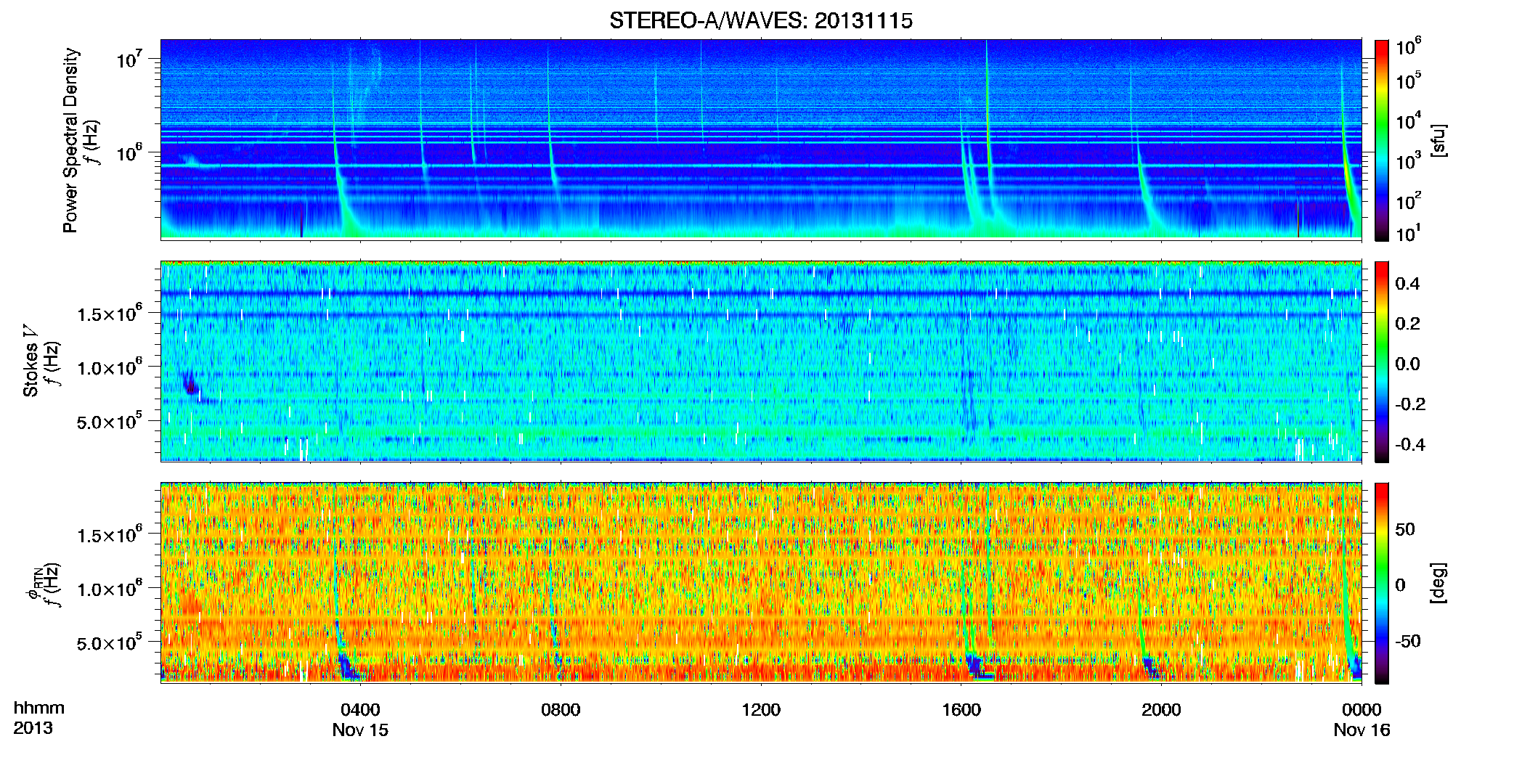1522x784 pixels.
Task: Click the 2000 time axis label
Action: point(1161,709)
